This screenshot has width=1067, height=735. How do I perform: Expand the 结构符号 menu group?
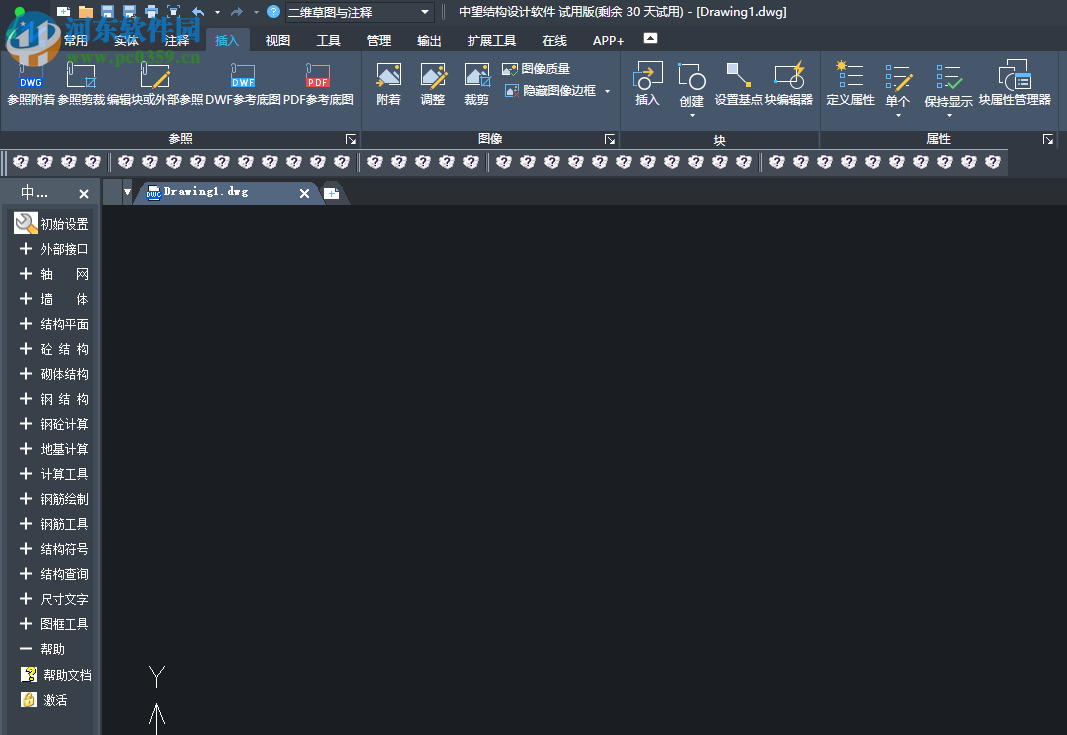pos(52,549)
